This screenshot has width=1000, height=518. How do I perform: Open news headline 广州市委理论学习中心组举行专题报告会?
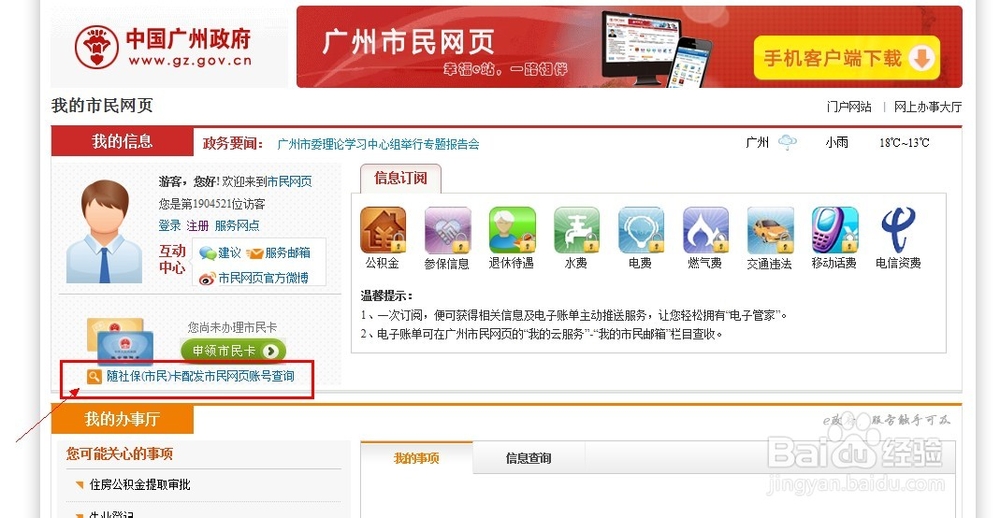point(378,144)
